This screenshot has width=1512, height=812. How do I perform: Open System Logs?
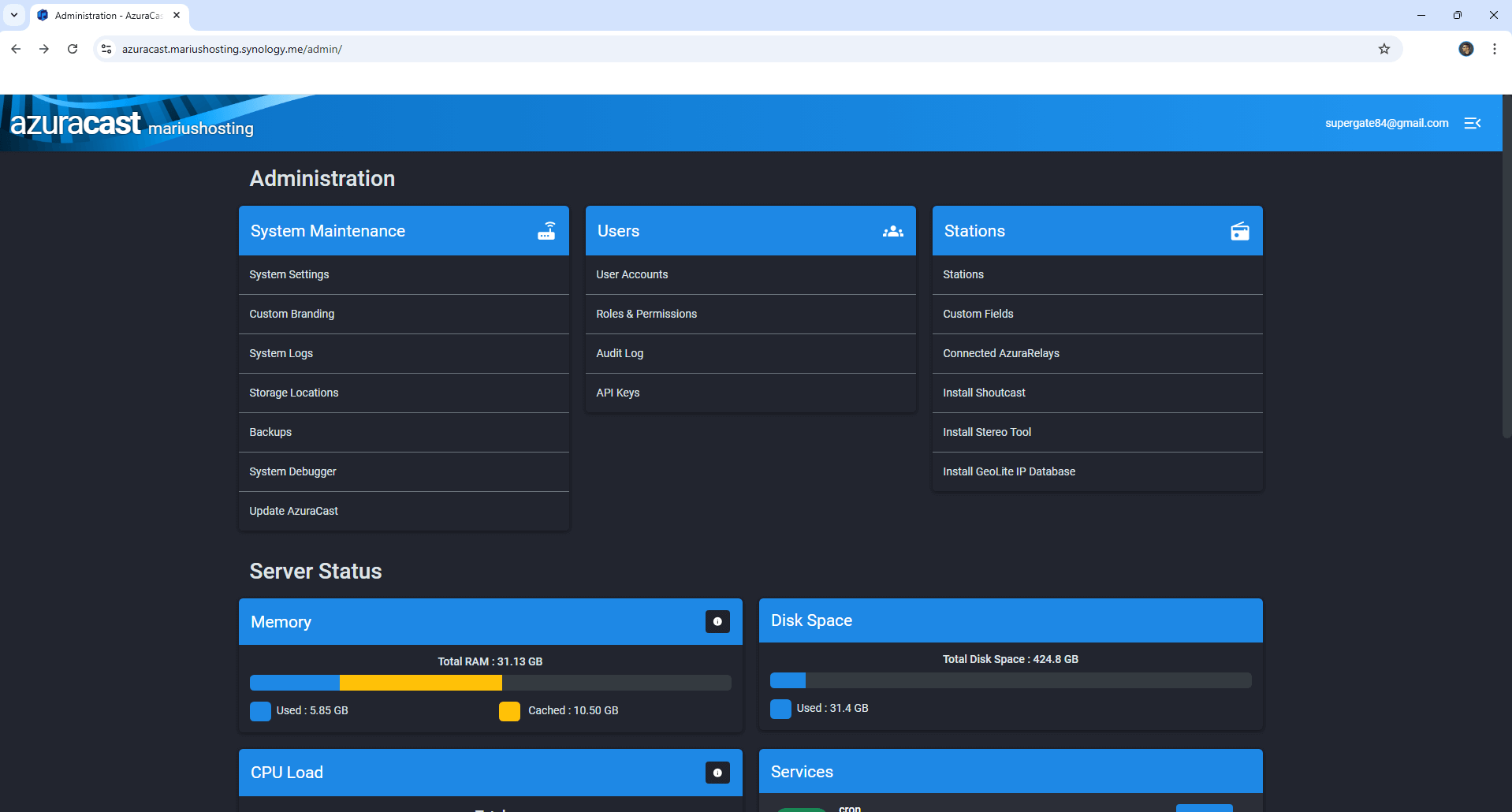coord(404,353)
